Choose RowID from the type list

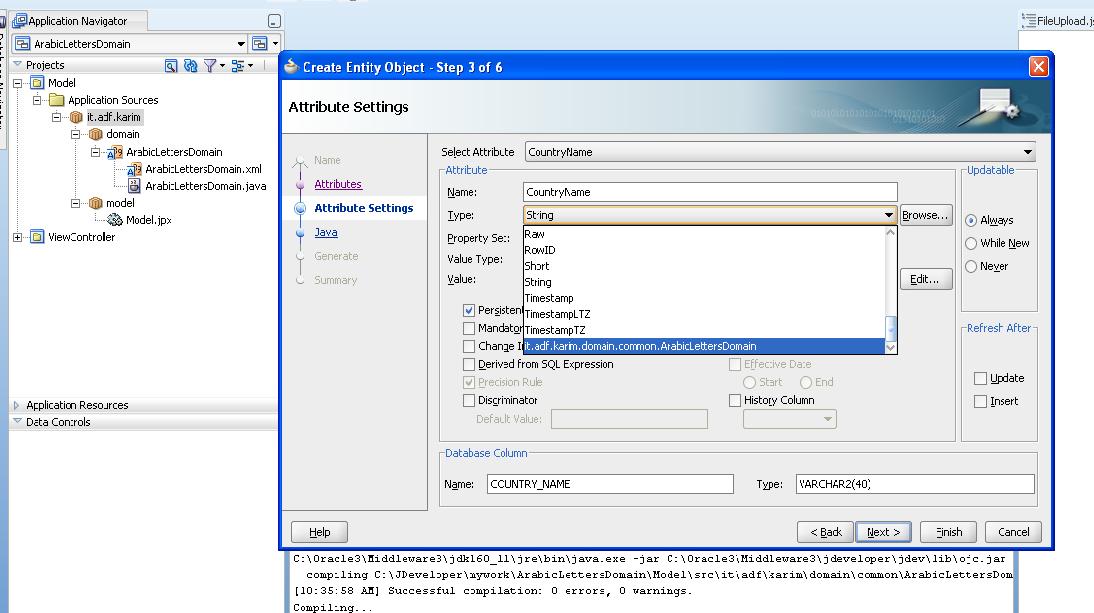(x=705, y=250)
